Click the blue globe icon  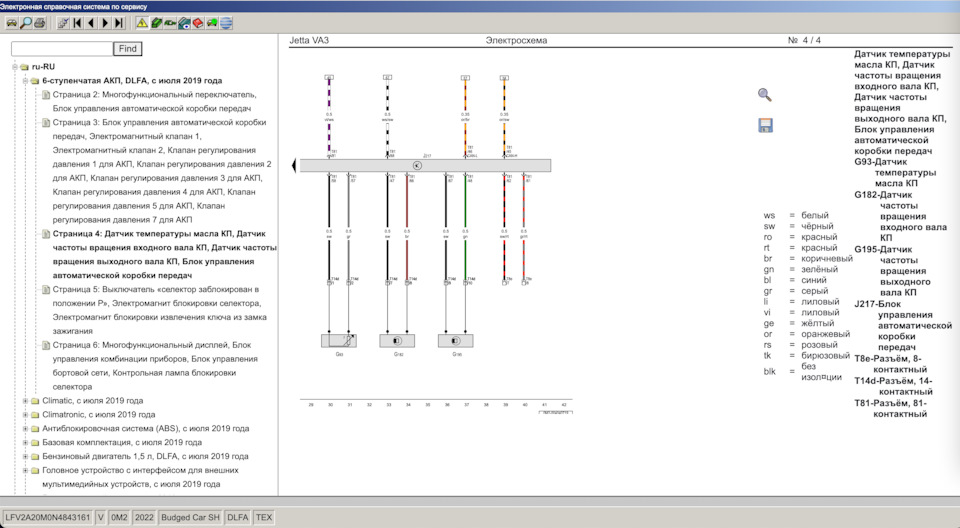click(x=226, y=23)
